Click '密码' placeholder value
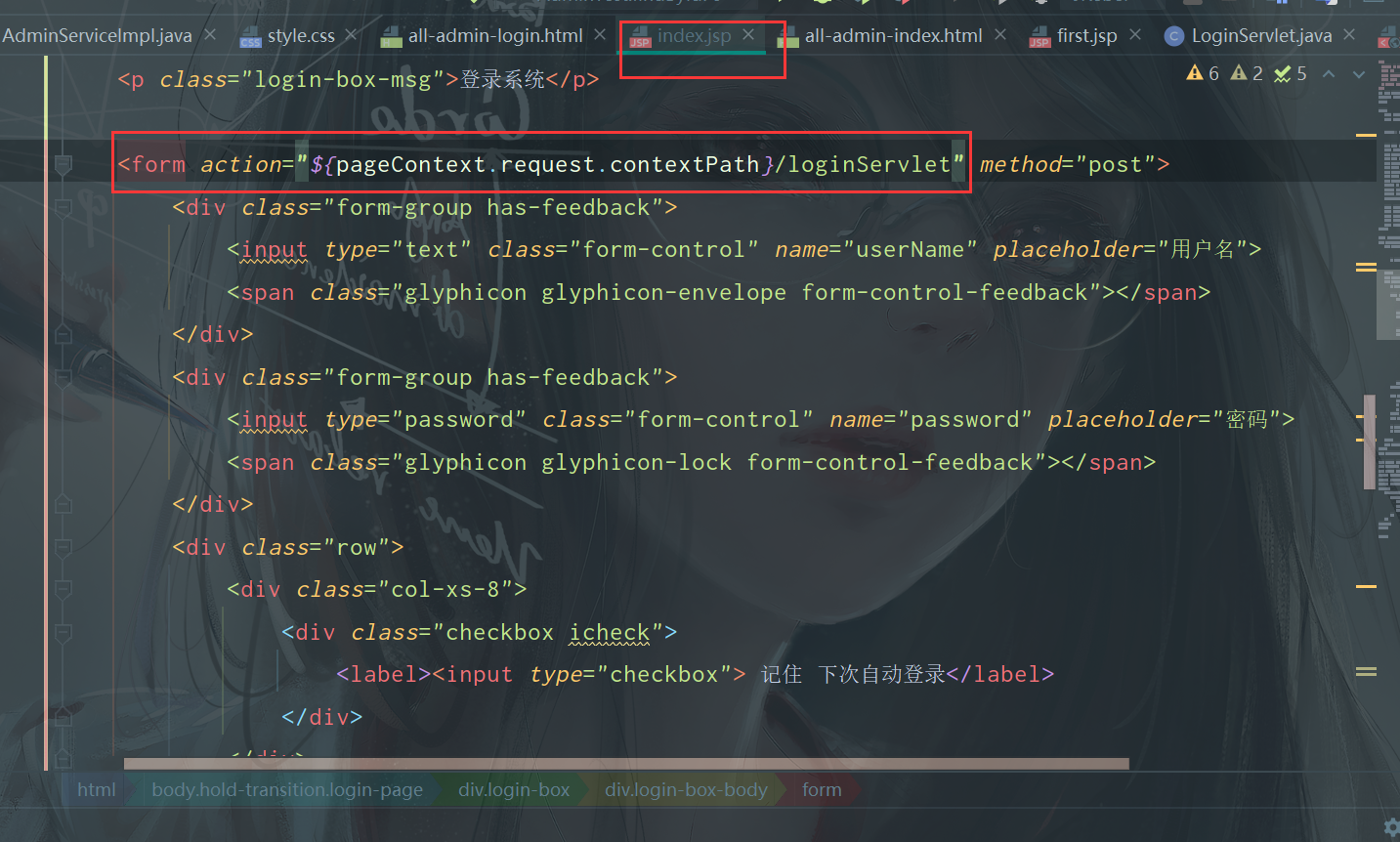 pos(1248,420)
